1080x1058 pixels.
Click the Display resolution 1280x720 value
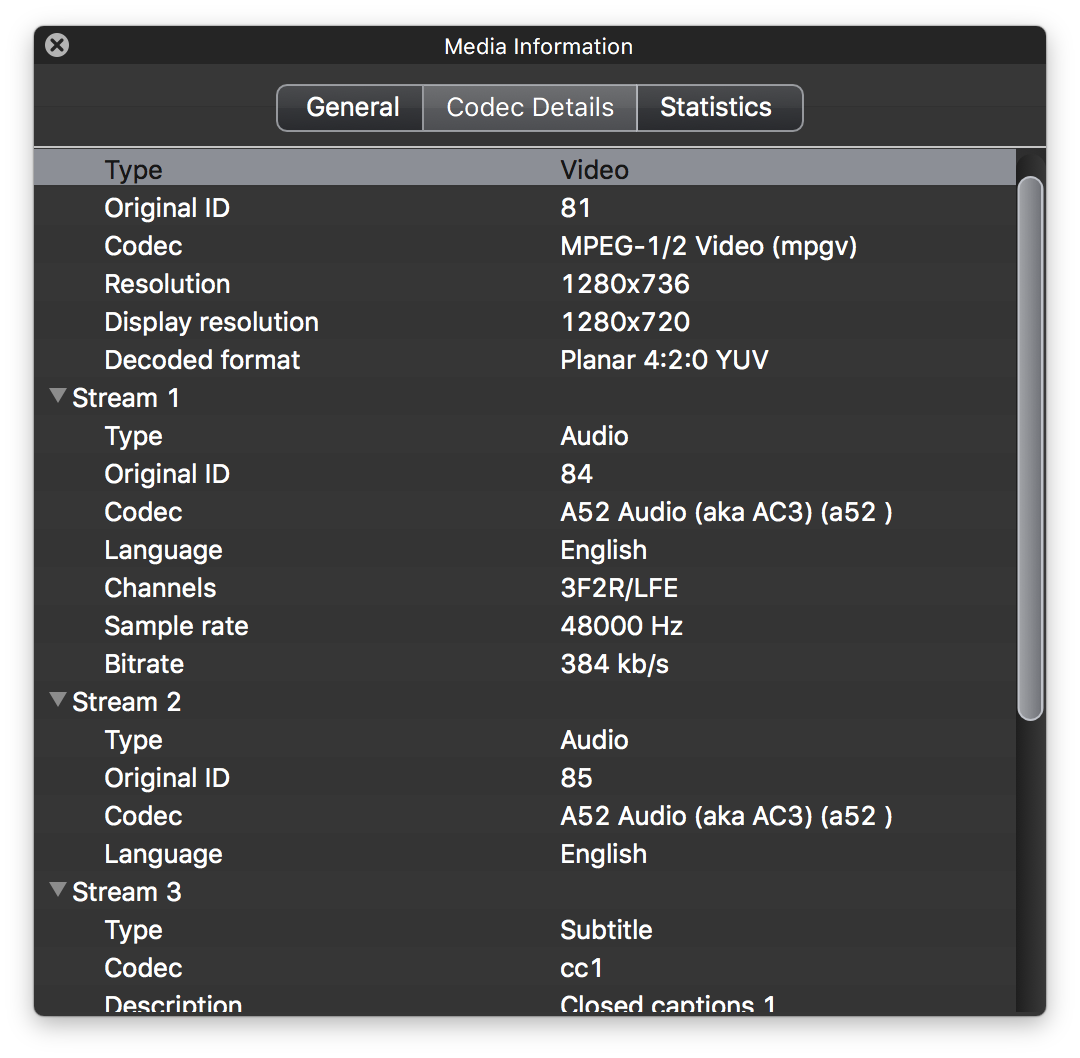pos(625,322)
